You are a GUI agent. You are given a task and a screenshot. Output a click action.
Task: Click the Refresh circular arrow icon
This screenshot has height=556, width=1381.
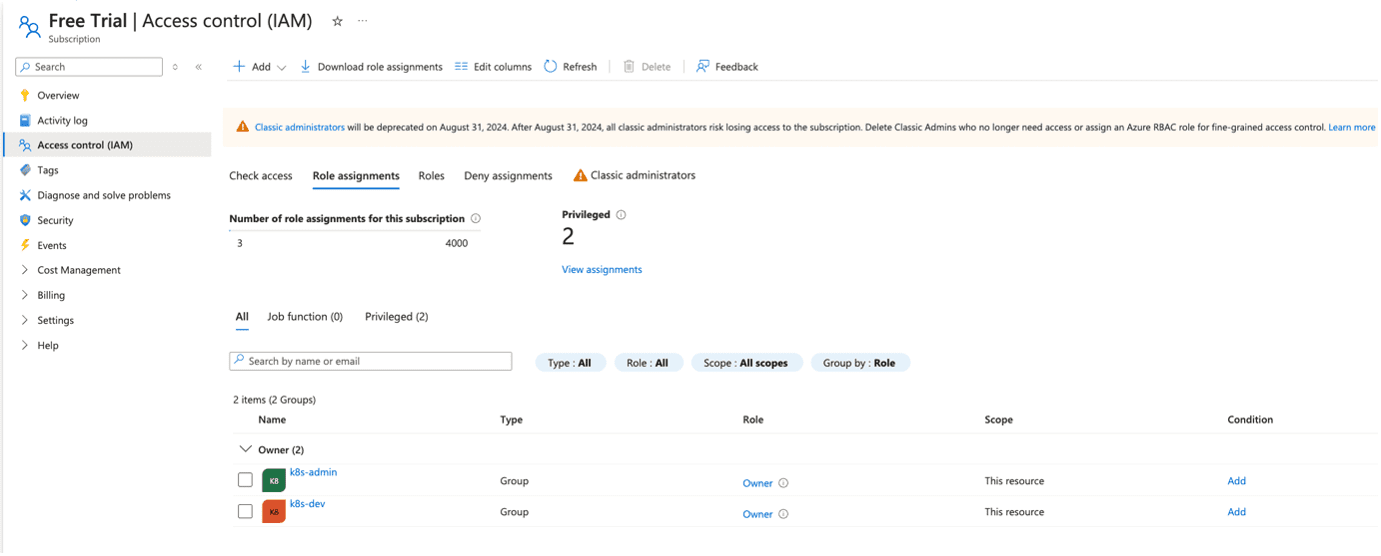pos(550,66)
